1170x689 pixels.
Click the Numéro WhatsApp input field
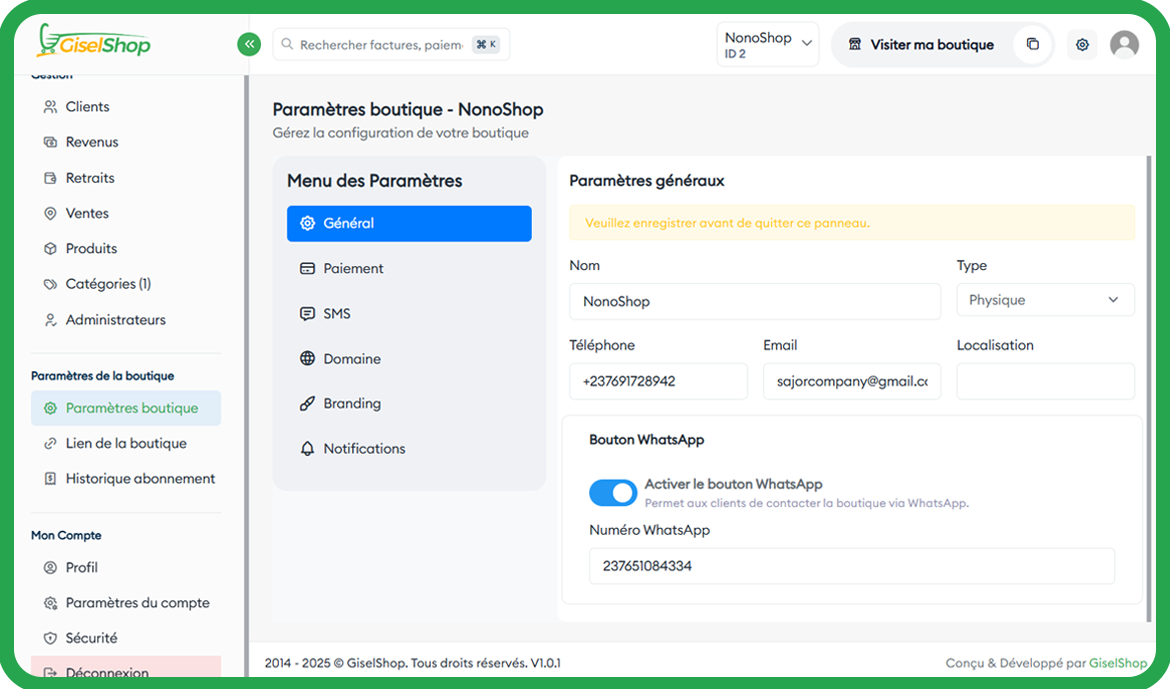851,566
